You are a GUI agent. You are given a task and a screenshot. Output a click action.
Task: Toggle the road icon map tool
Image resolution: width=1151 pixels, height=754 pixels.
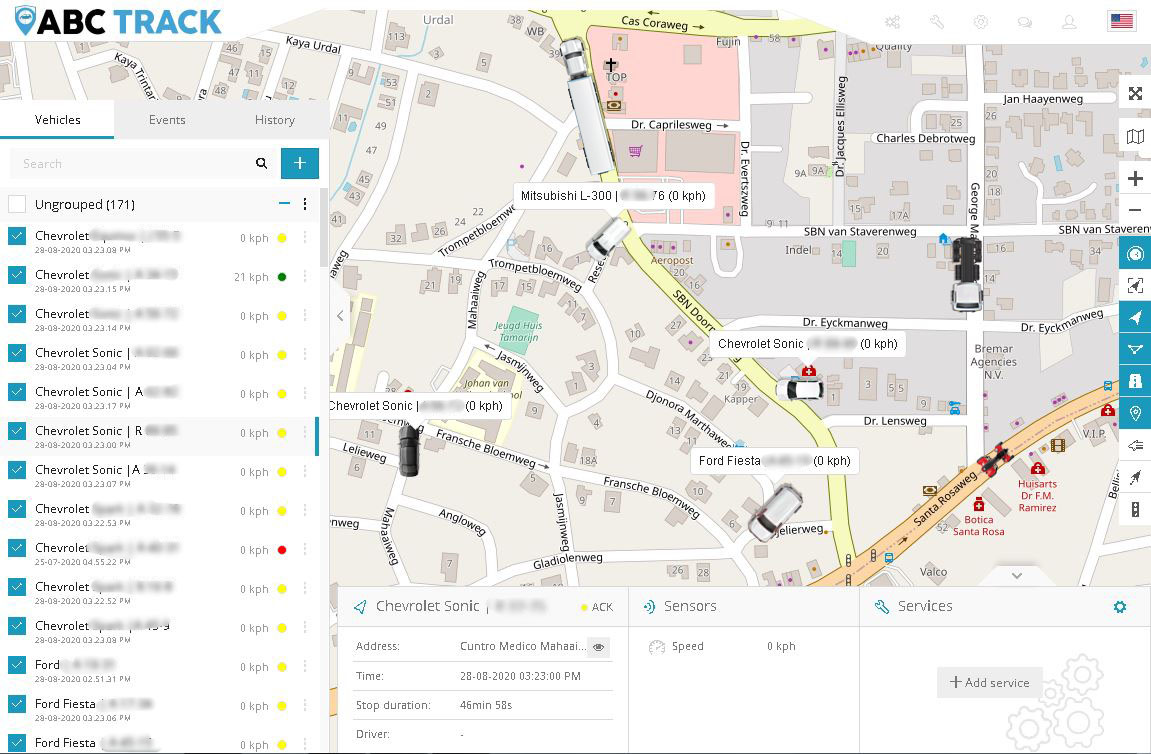pyautogui.click(x=1135, y=381)
